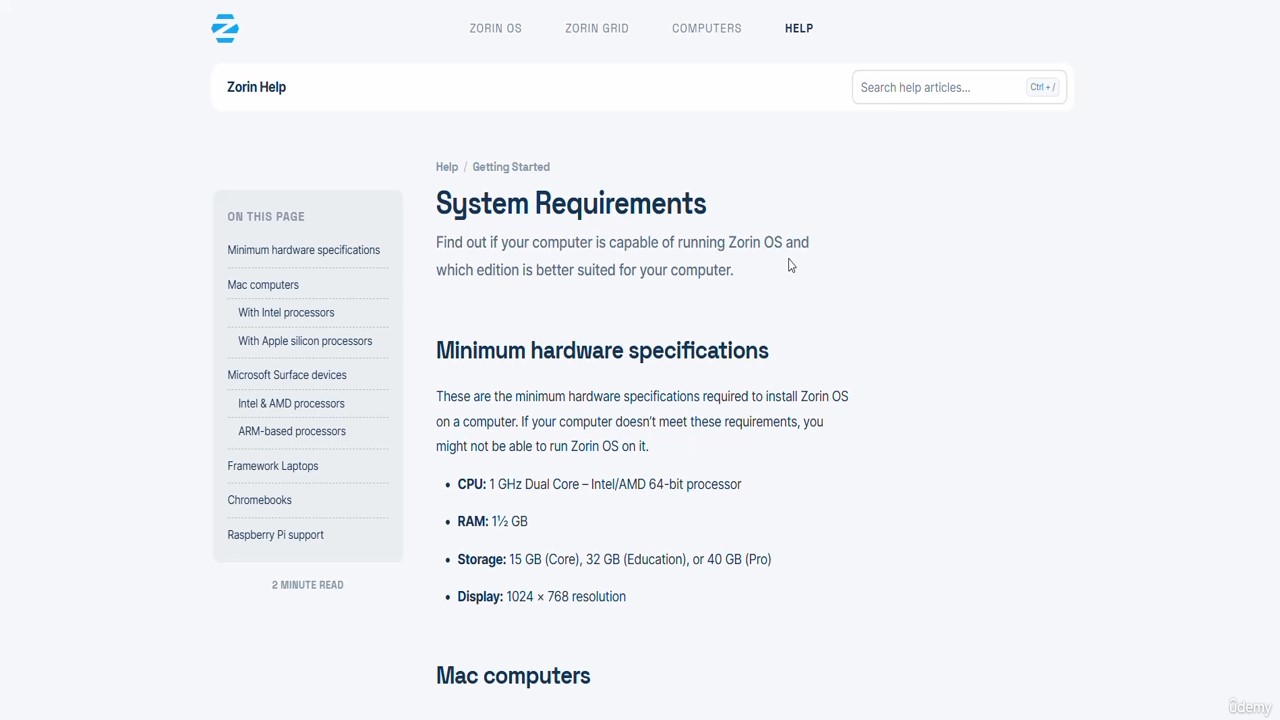Jump to Raspberry Pi support section
The width and height of the screenshot is (1280, 720).
click(275, 535)
